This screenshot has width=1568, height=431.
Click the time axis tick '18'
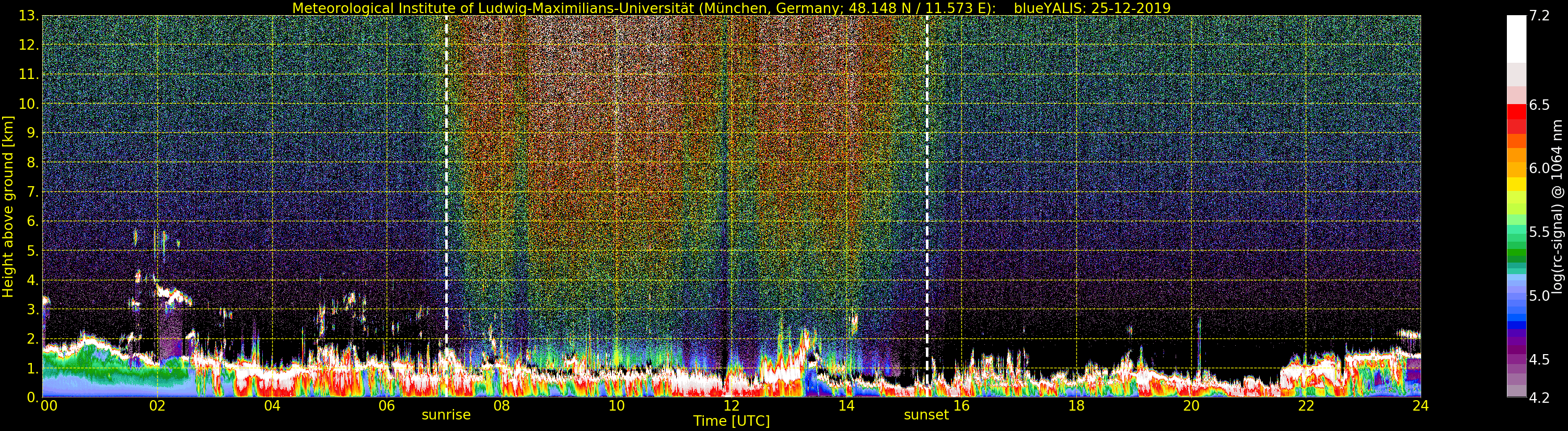tap(1076, 405)
